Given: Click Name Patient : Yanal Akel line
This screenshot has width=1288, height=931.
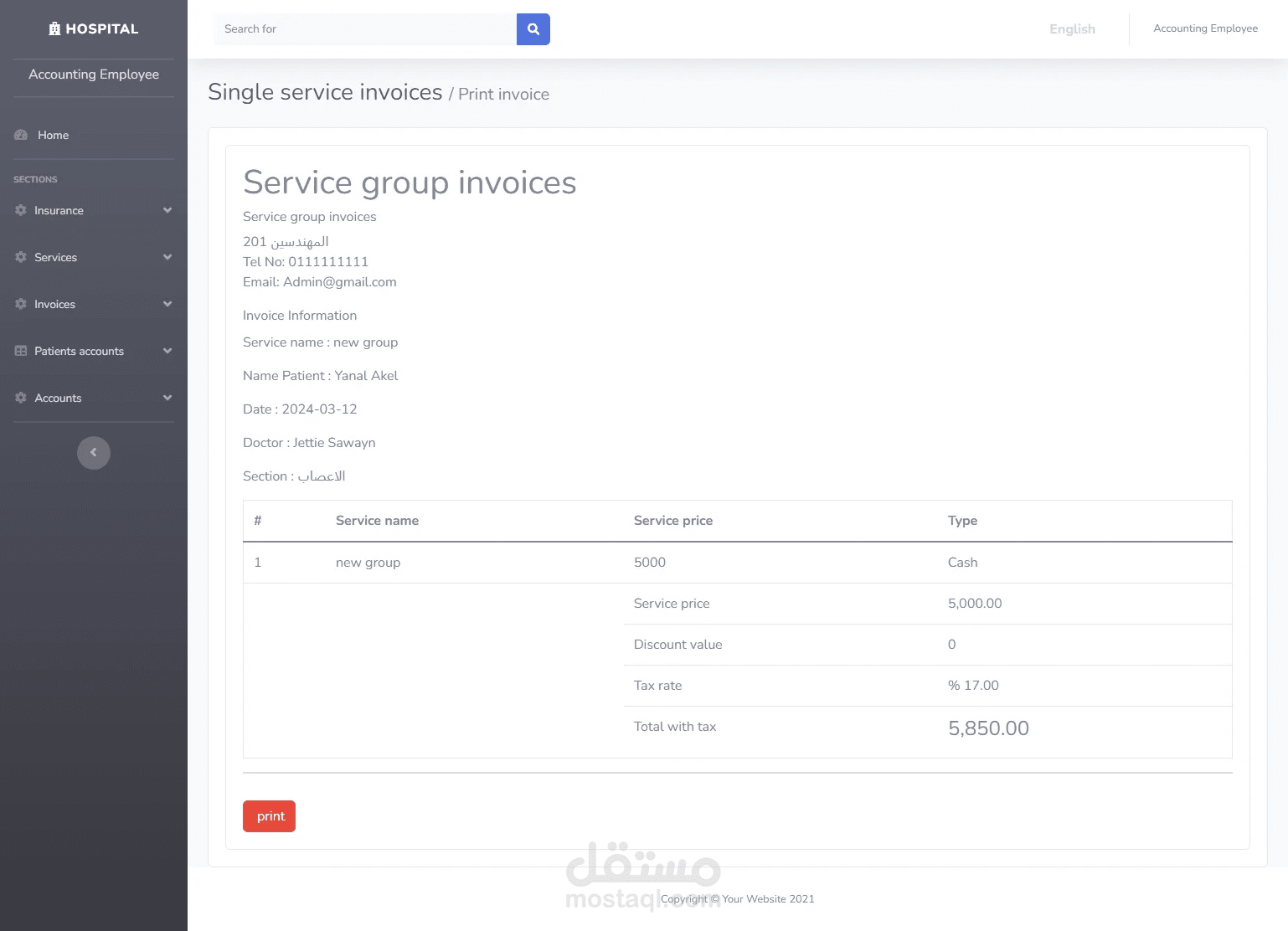Looking at the screenshot, I should coord(320,376).
